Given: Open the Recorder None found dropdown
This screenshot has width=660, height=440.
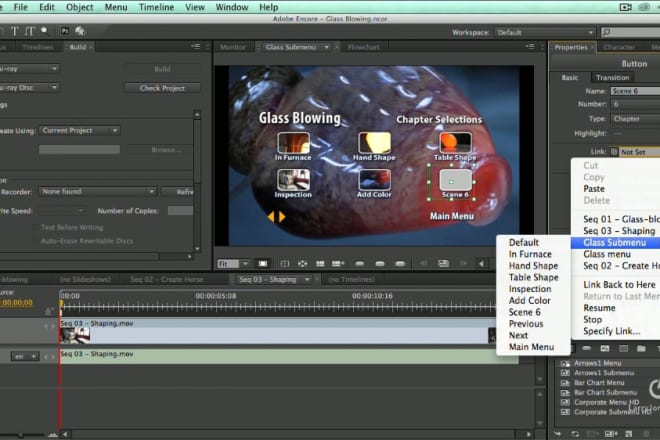Looking at the screenshot, I should [x=98, y=192].
